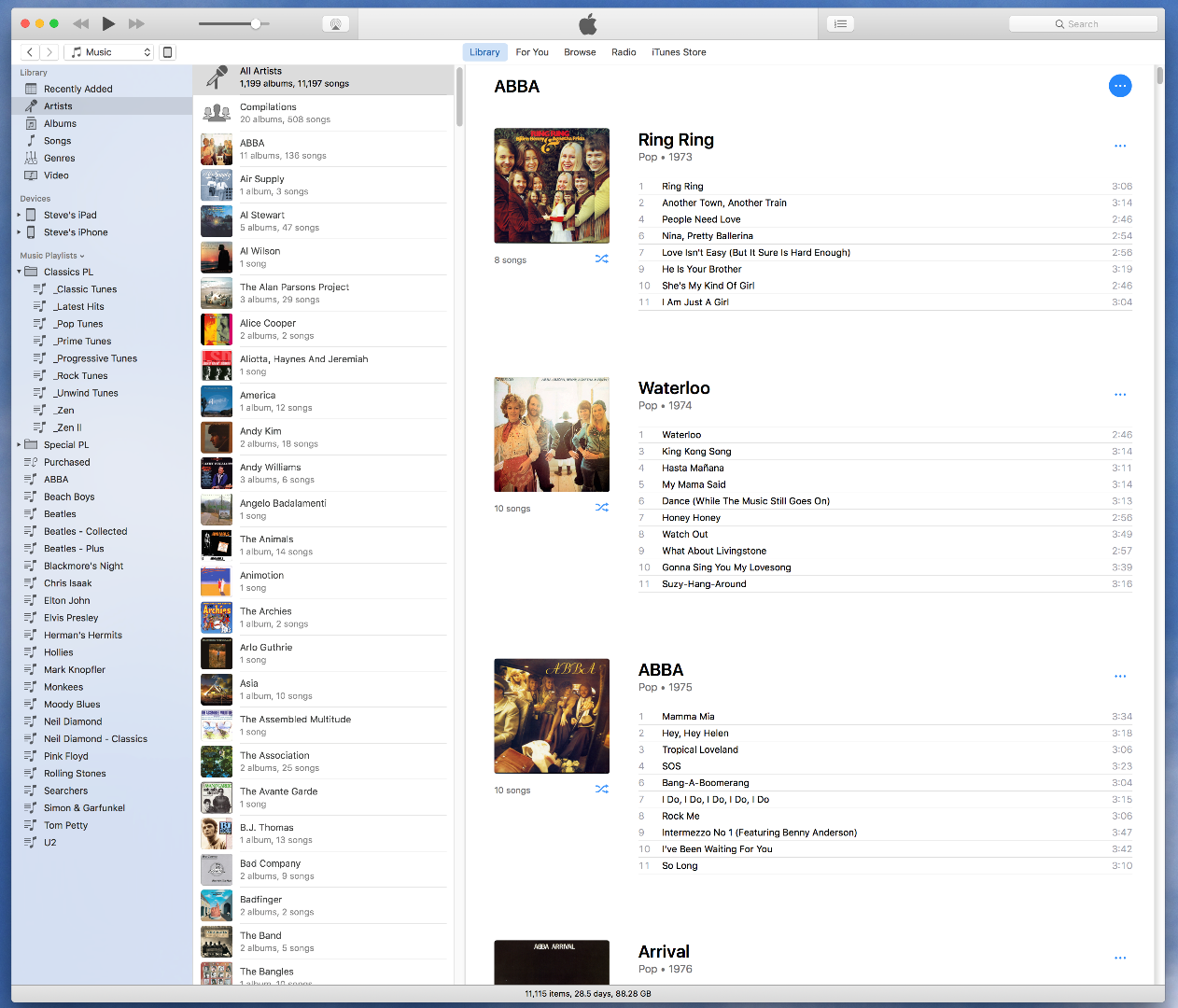Click the device icon beside Music selector
The width and height of the screenshot is (1178, 1008).
coord(168,52)
